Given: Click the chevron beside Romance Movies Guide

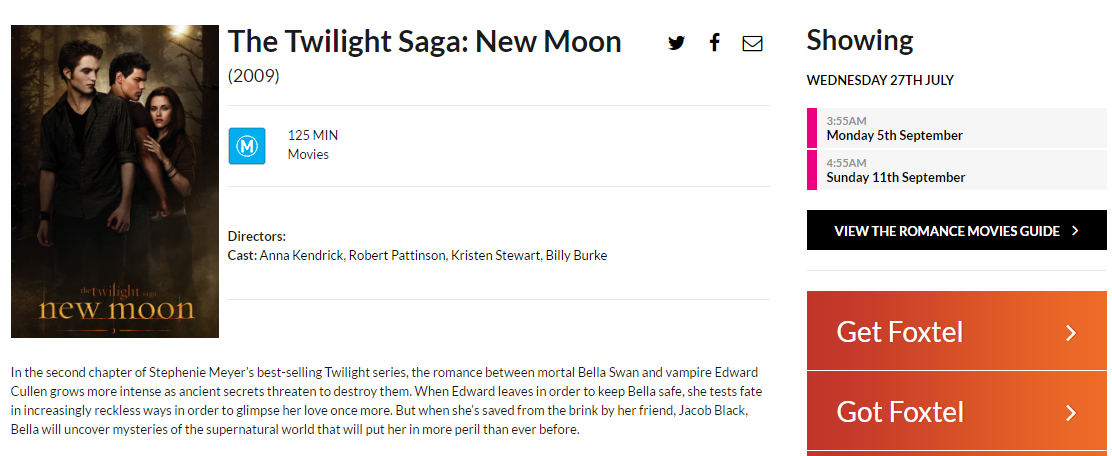Looking at the screenshot, I should coord(1075,231).
